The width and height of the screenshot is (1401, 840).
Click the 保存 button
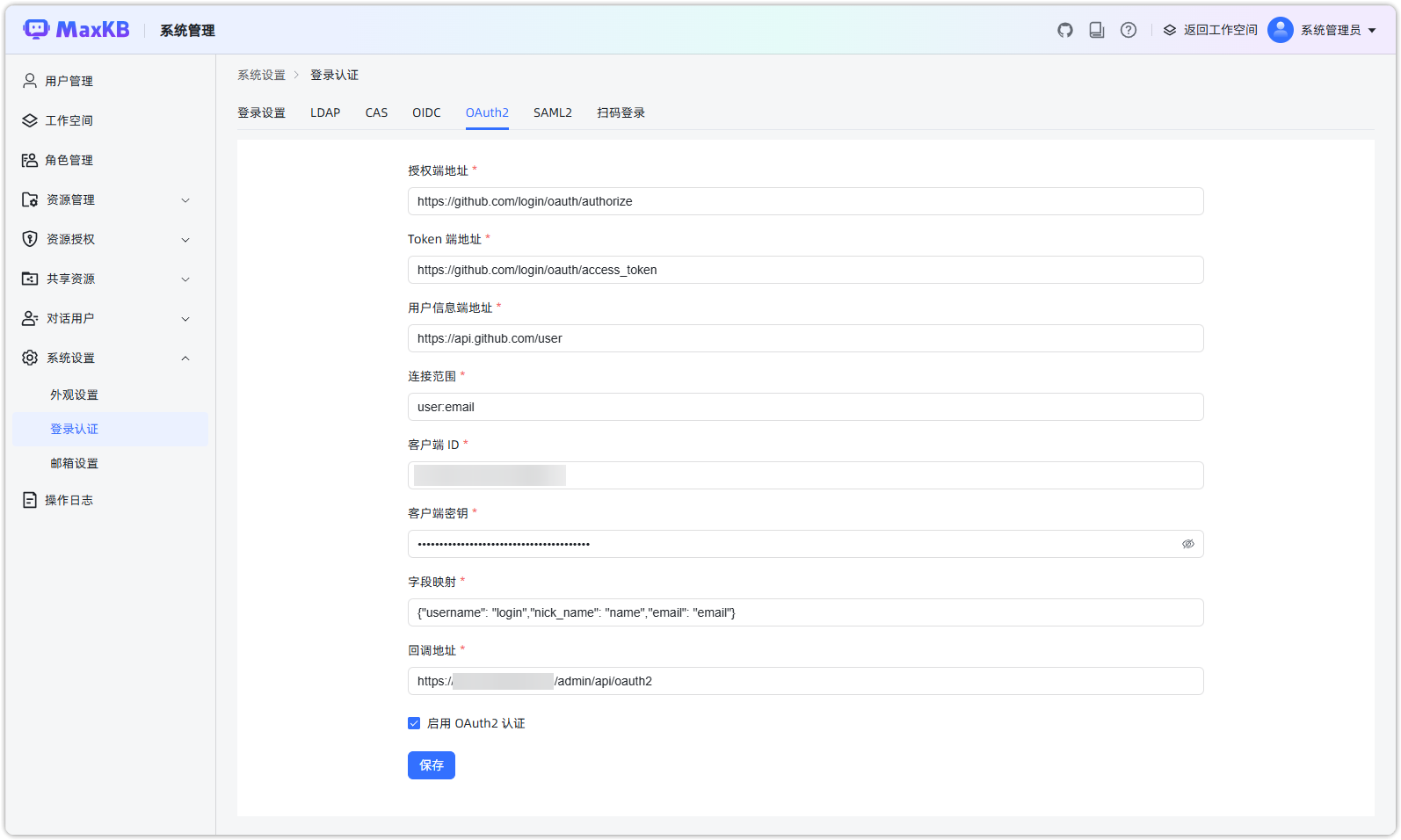pos(431,765)
